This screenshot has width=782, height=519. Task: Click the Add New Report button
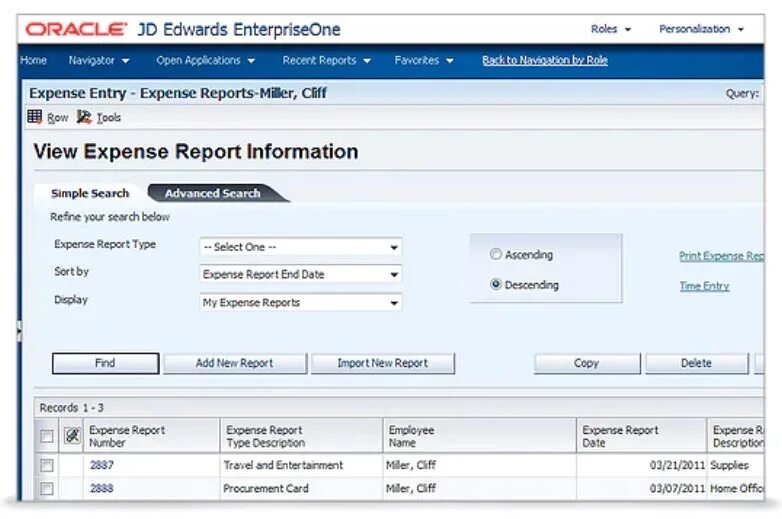coord(234,363)
